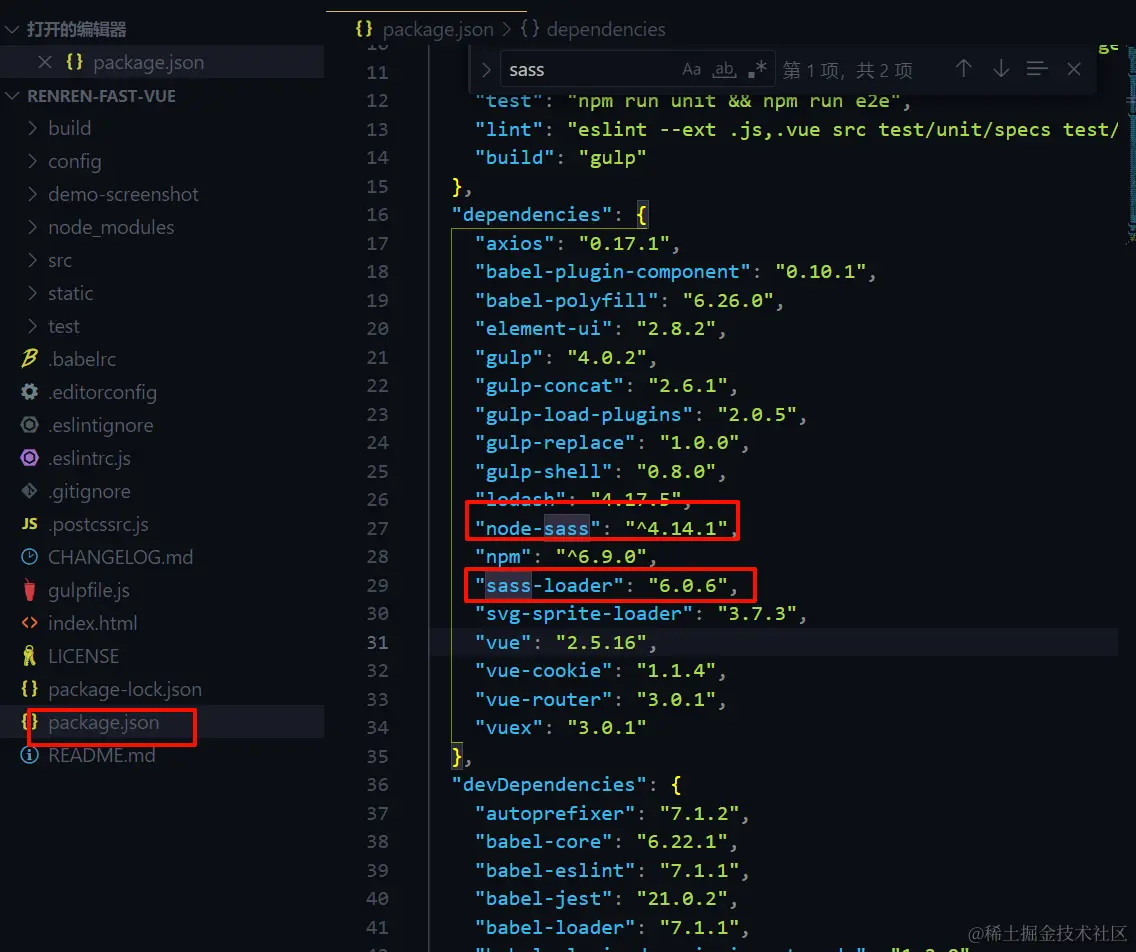The image size is (1136, 952).
Task: Click the "babel-core" devDependency line
Action: tap(606, 841)
